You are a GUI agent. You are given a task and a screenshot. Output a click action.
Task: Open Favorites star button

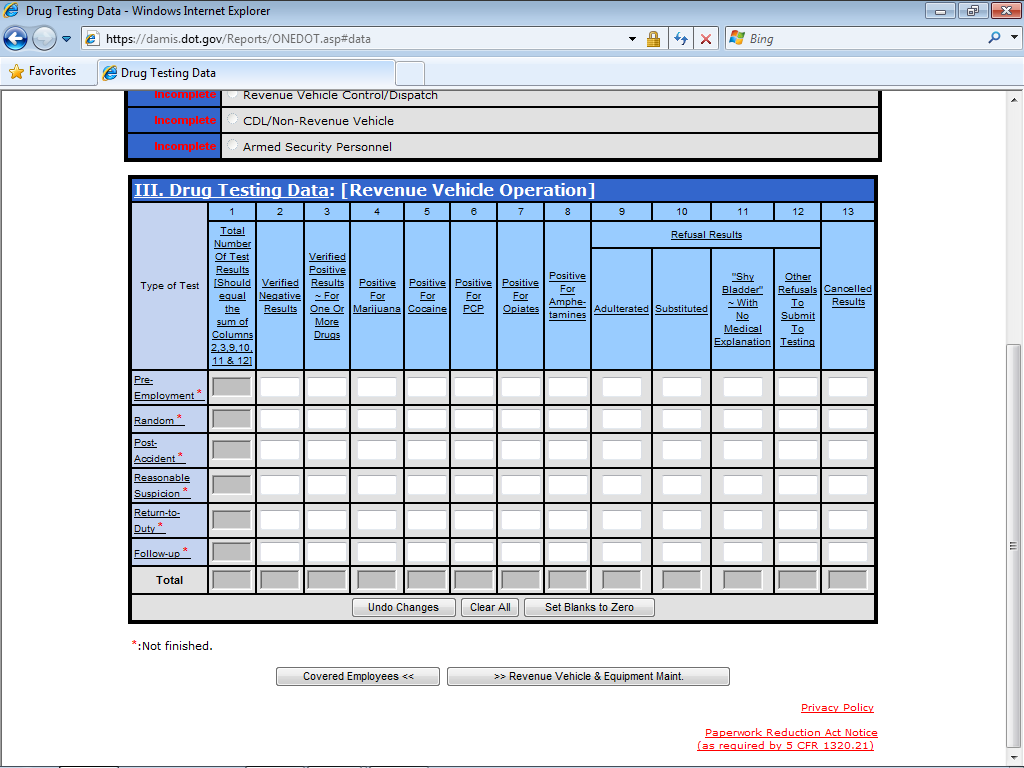(43, 72)
